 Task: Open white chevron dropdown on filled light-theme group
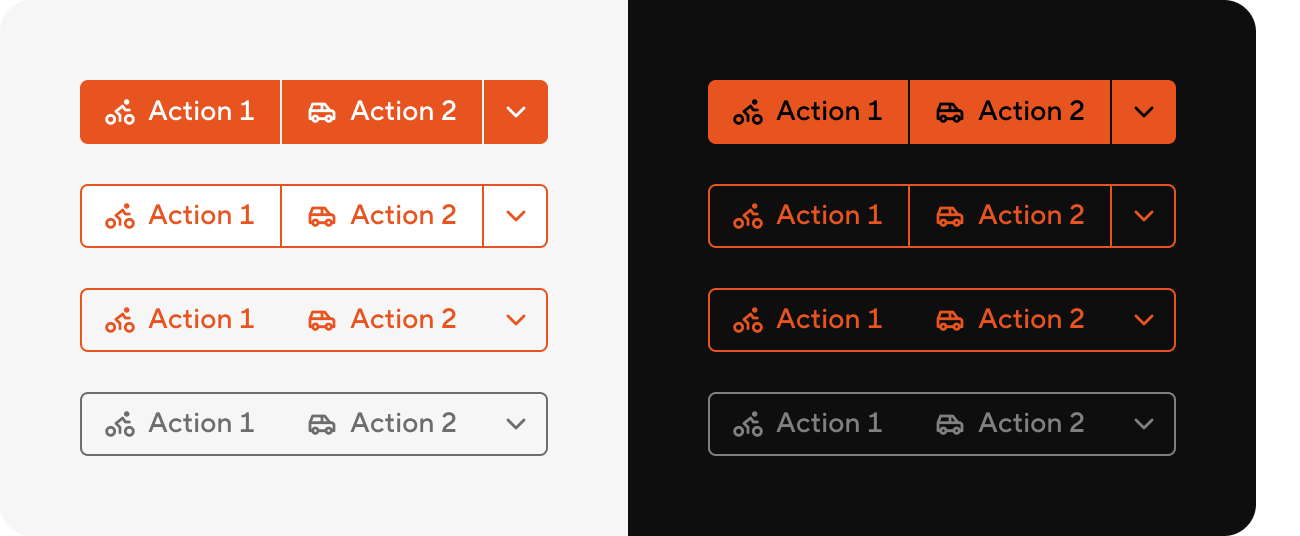pyautogui.click(x=516, y=112)
